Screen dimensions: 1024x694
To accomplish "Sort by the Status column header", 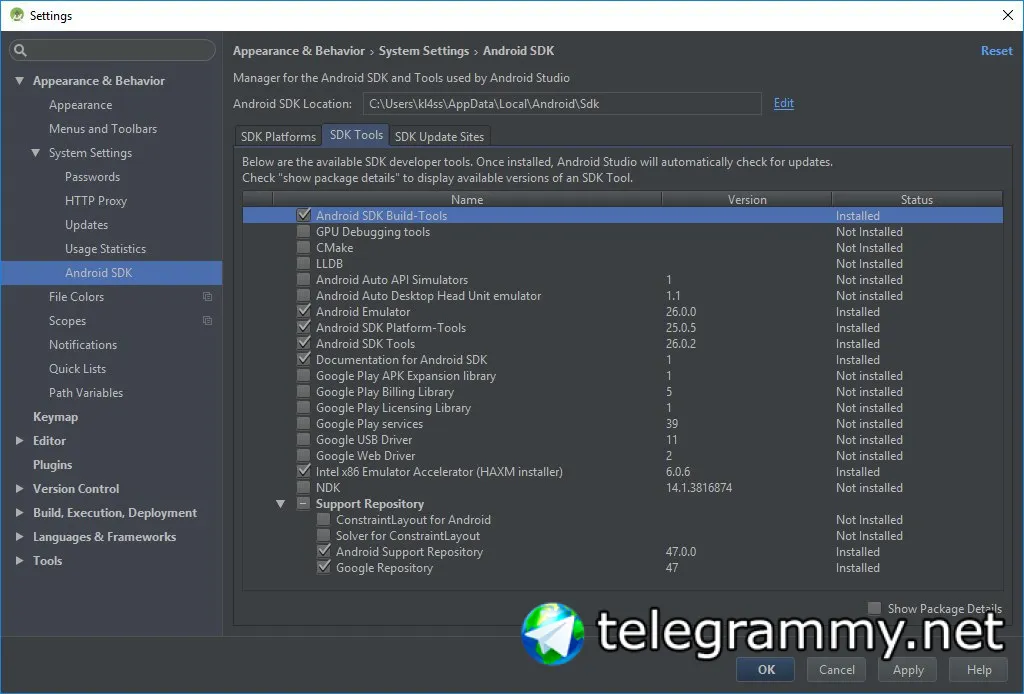I will [x=917, y=199].
